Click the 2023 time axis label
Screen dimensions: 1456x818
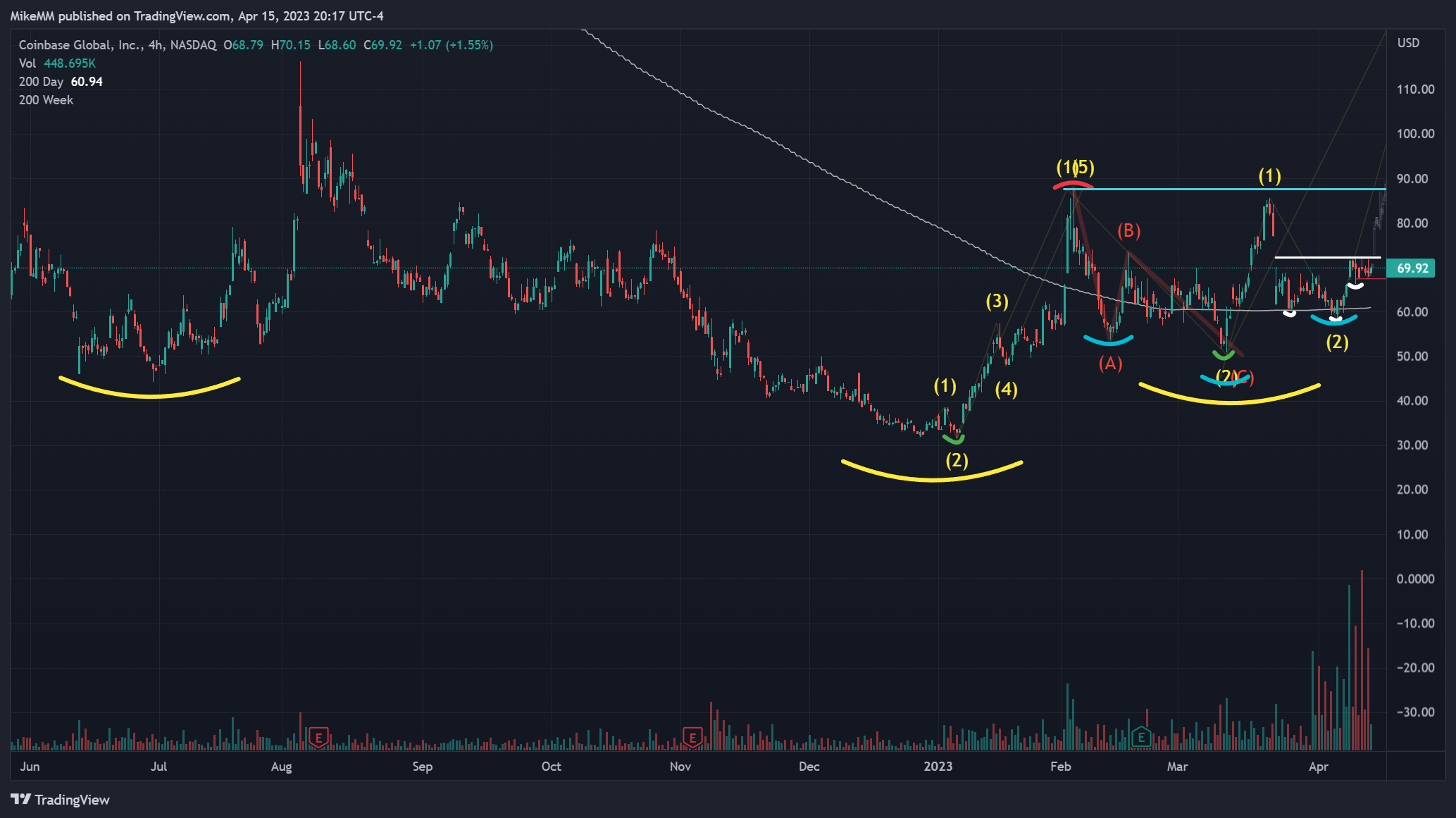click(938, 767)
